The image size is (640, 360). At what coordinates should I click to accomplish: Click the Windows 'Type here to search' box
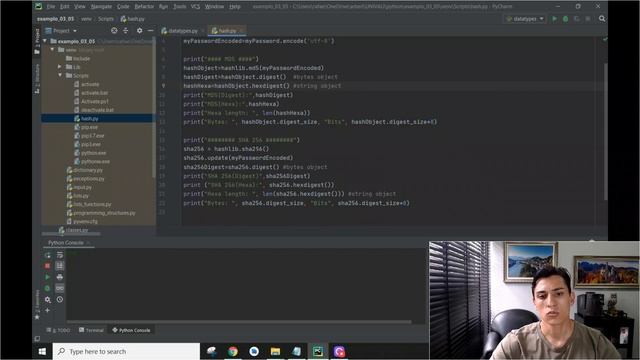pos(126,351)
